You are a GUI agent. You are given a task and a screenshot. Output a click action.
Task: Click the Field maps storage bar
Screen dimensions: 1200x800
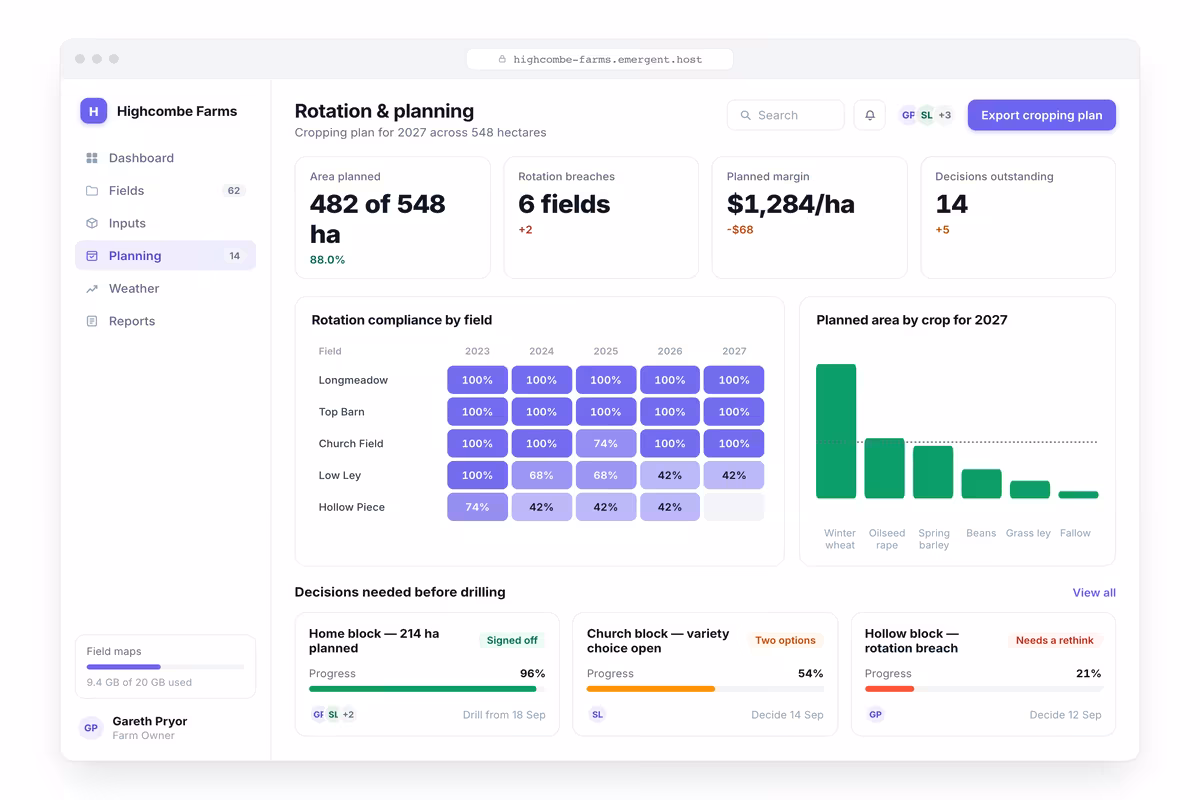click(x=165, y=667)
